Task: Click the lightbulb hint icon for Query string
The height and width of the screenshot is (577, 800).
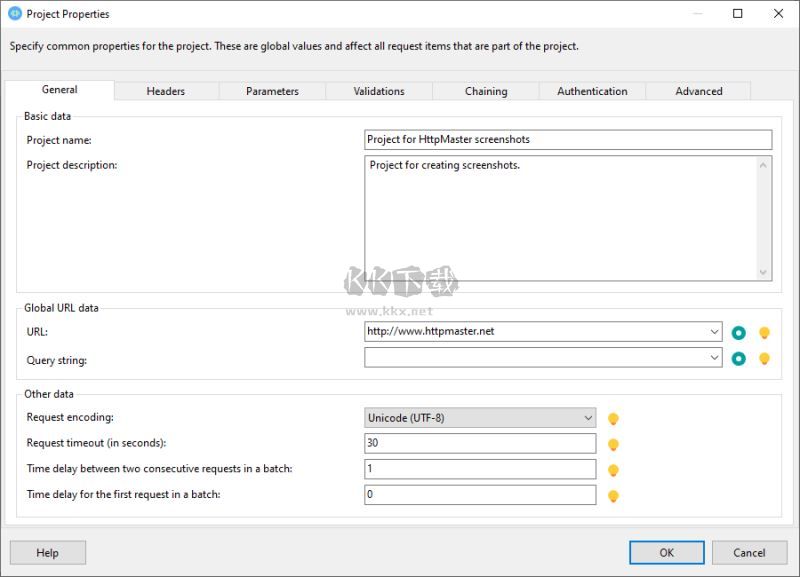Action: click(x=765, y=359)
